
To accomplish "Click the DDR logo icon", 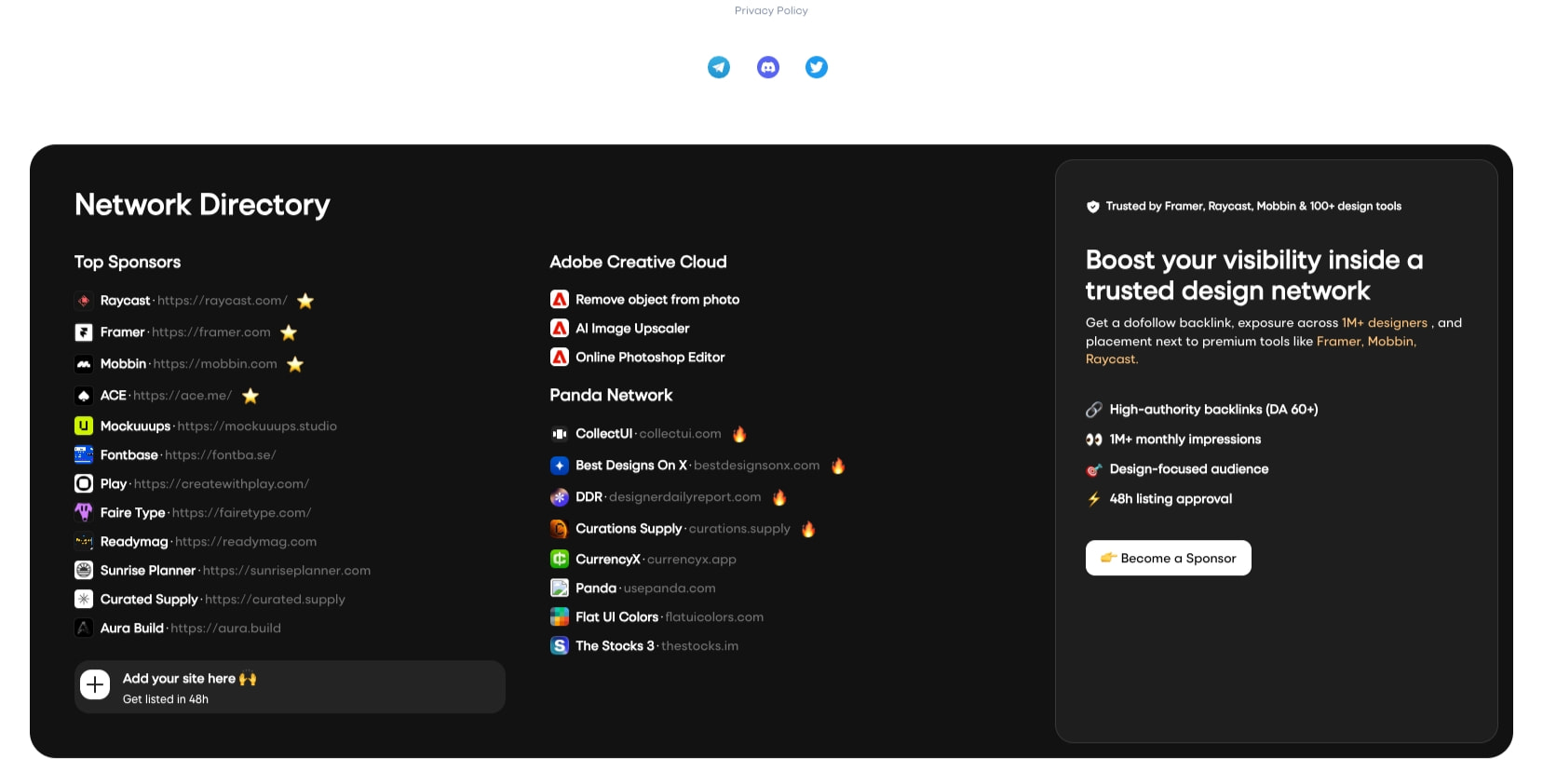I will [x=560, y=497].
